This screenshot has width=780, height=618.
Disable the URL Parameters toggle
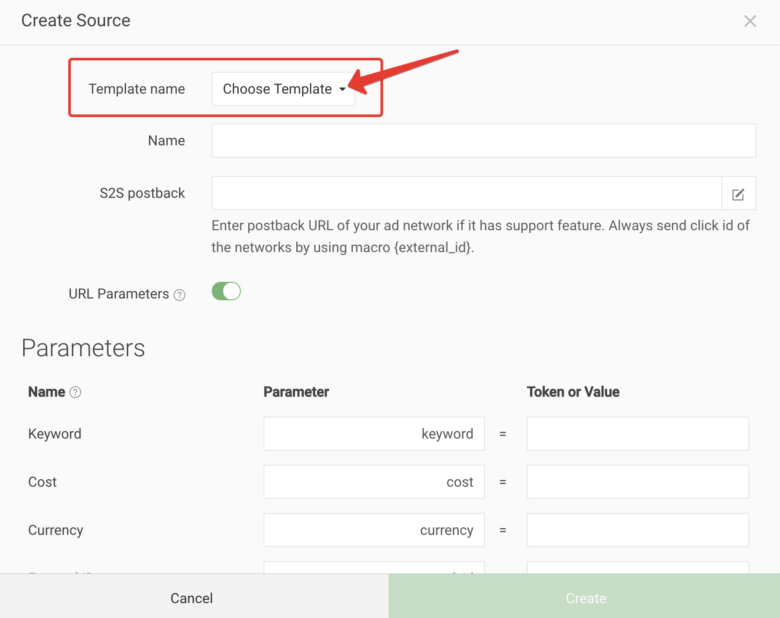pyautogui.click(x=227, y=292)
